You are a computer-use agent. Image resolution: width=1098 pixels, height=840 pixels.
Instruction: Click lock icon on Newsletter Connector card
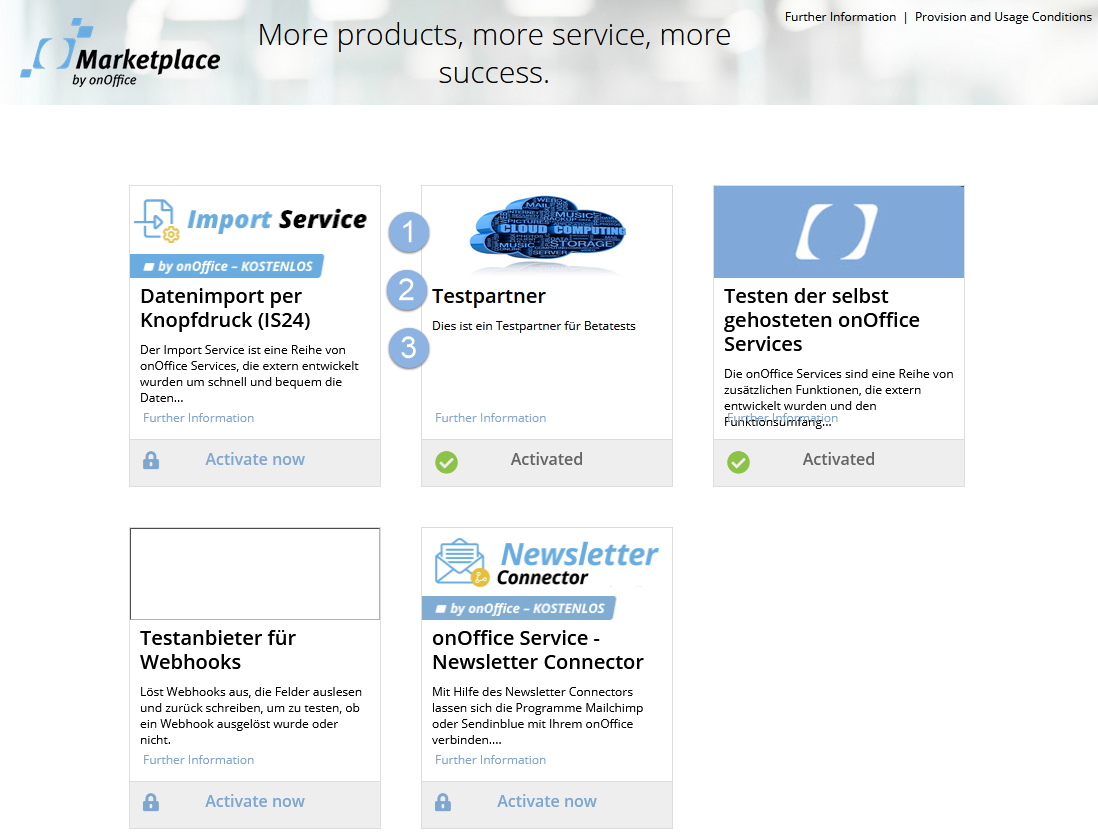point(443,802)
